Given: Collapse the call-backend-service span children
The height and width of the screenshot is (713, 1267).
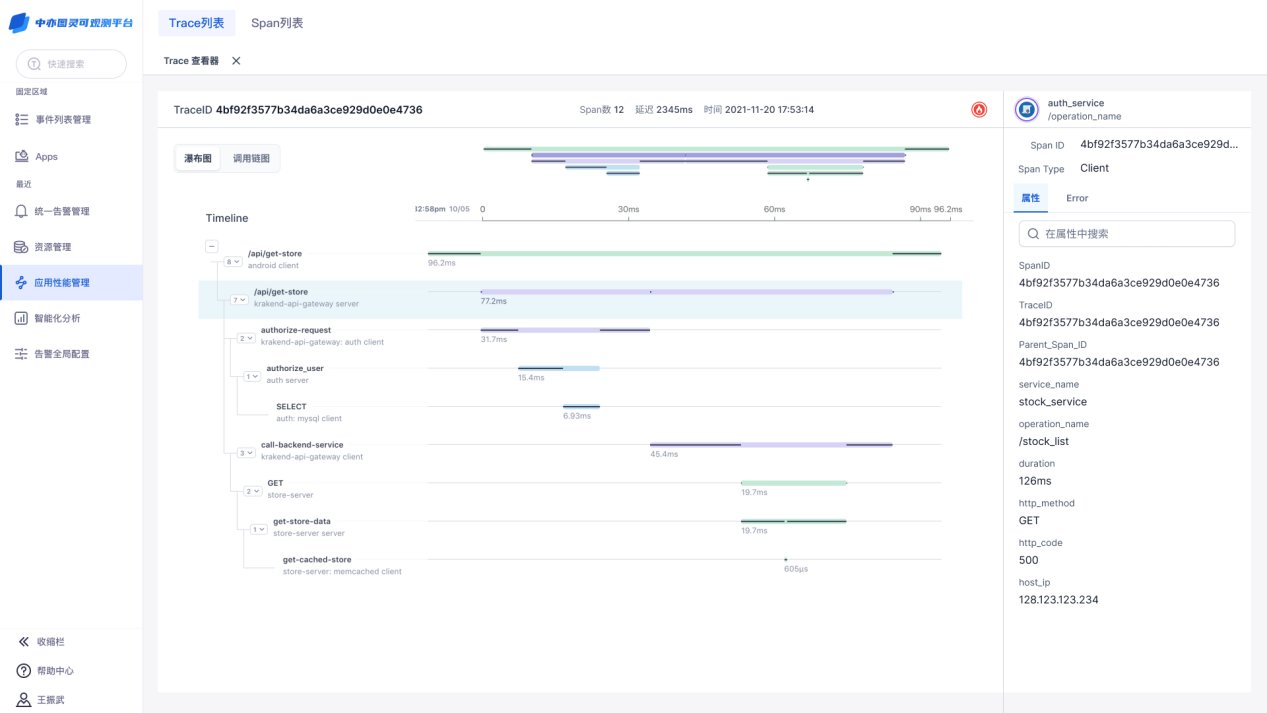Looking at the screenshot, I should click(246, 453).
